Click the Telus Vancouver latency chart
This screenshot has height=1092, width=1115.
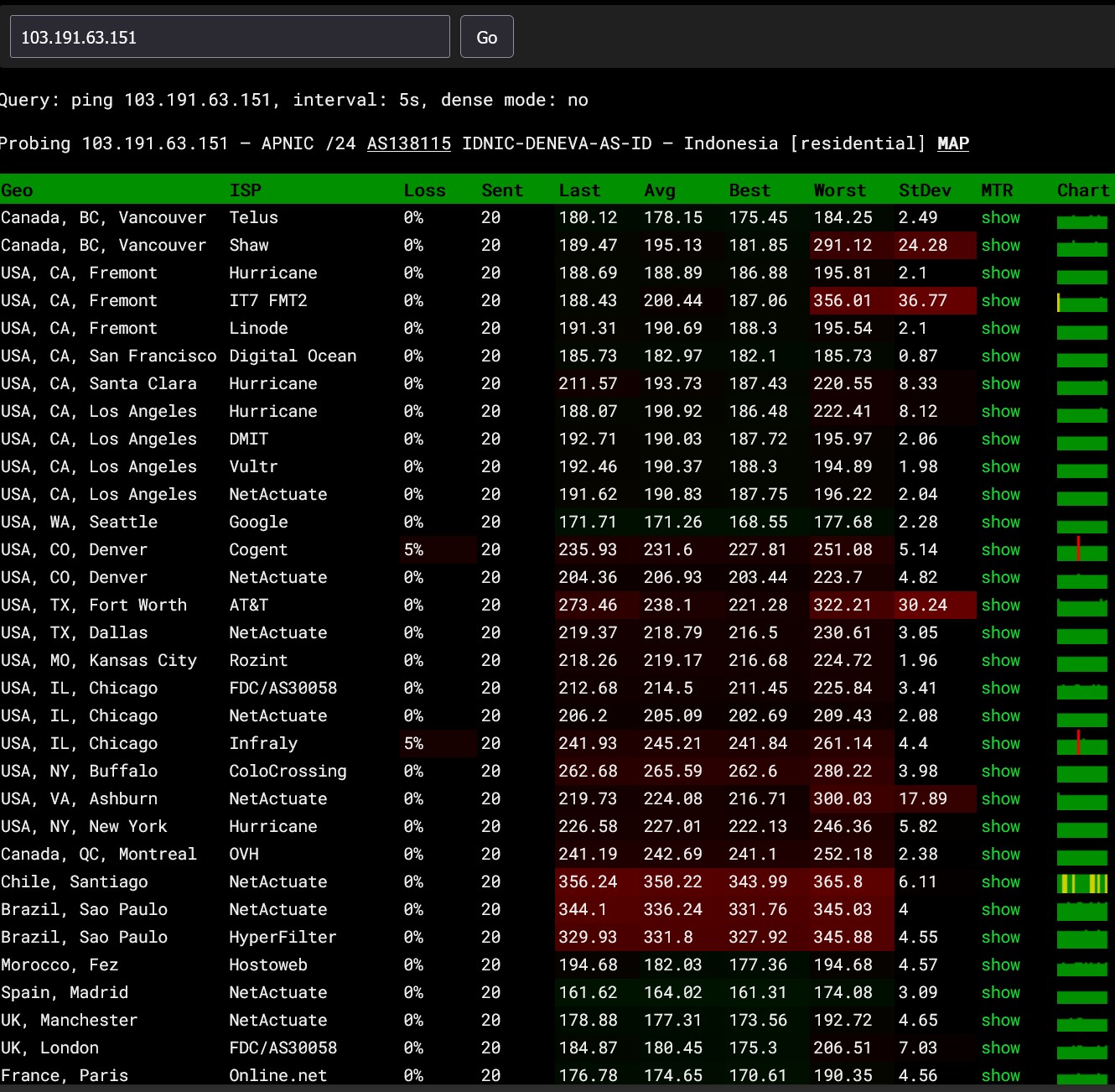[1082, 221]
